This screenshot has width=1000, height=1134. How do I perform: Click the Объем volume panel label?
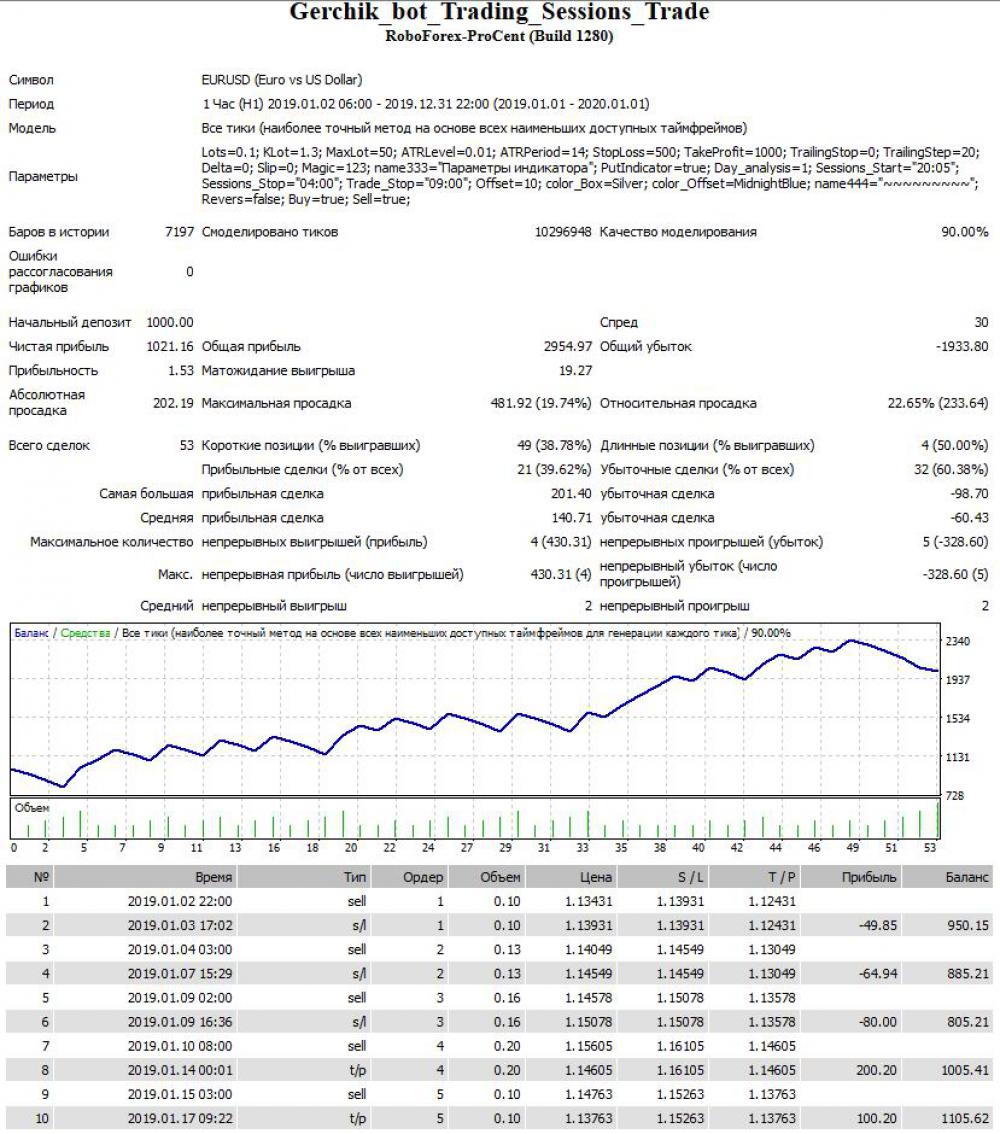32,808
